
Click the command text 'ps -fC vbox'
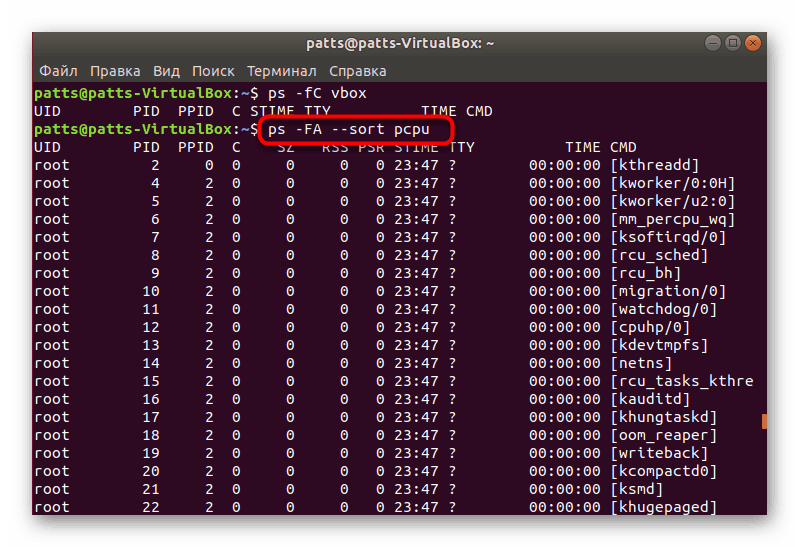click(x=317, y=93)
